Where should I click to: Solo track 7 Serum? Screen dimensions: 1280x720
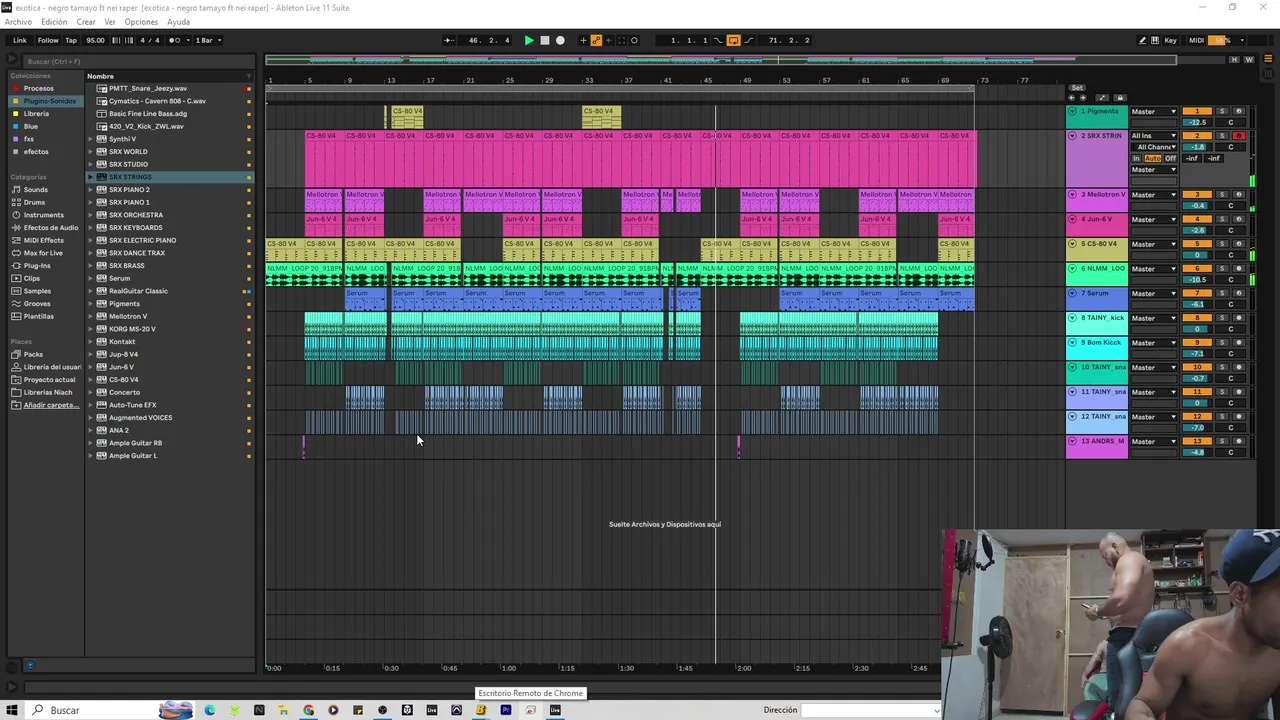(1221, 293)
